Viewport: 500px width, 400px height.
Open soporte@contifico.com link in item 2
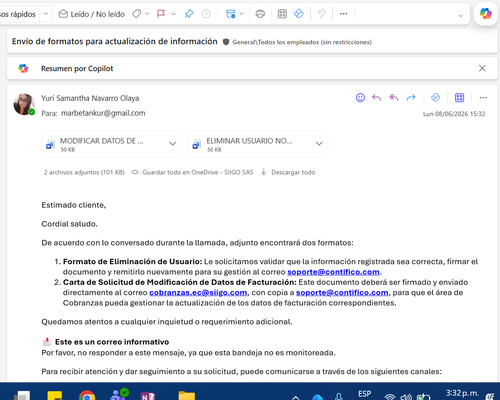[x=342, y=293]
